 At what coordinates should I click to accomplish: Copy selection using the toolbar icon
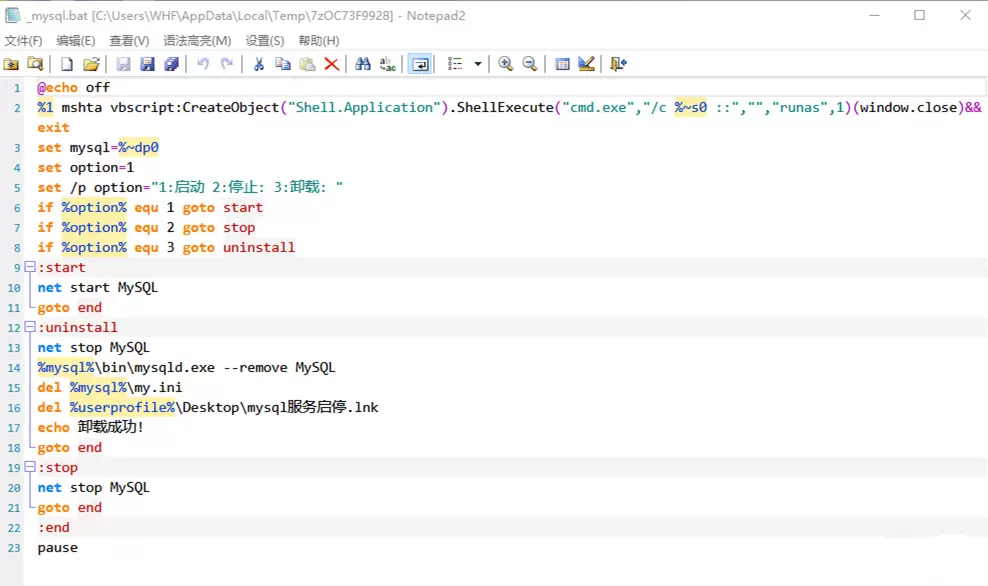(283, 64)
